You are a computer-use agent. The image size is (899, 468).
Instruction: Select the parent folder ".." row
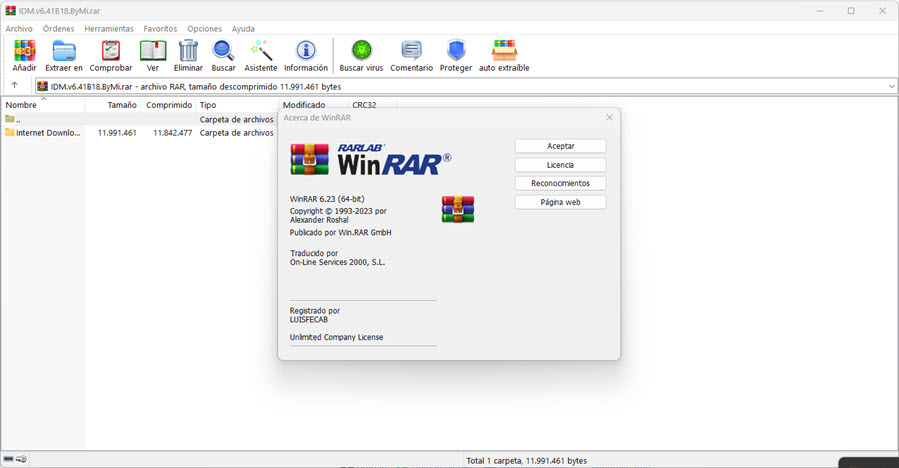pos(140,119)
